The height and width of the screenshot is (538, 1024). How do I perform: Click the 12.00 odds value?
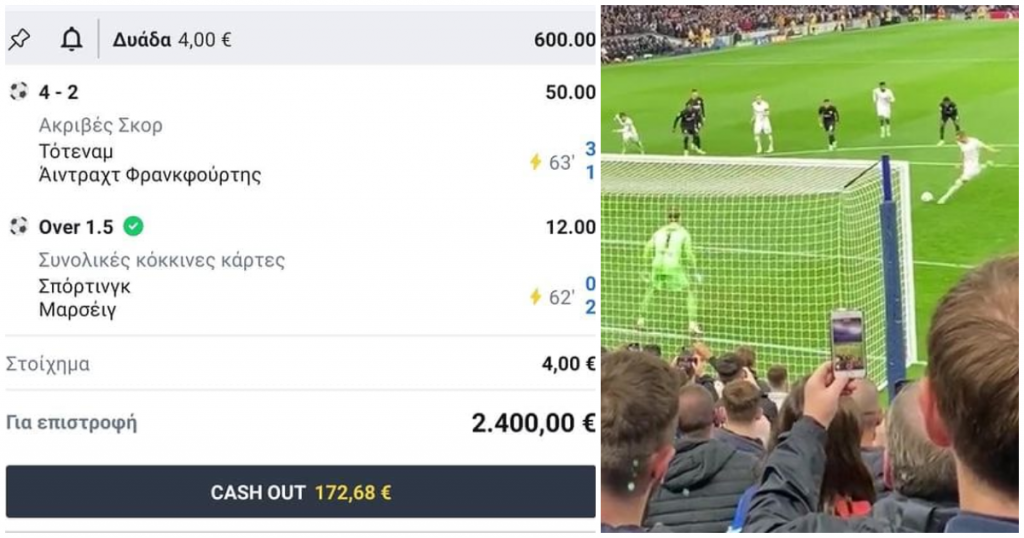tap(570, 227)
